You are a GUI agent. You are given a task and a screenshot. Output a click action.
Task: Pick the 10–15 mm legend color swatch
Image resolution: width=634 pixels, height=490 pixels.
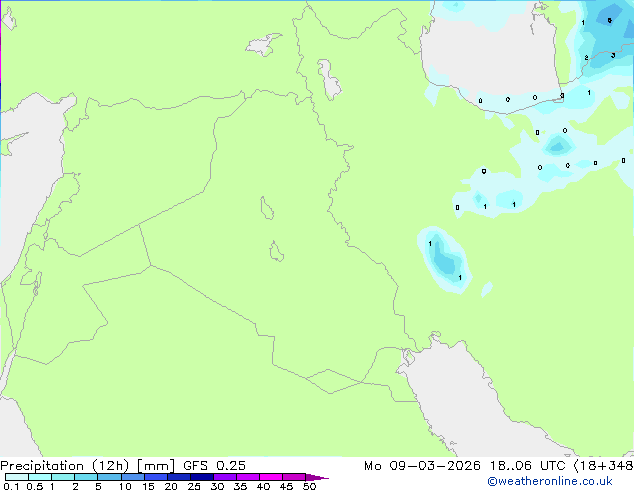click(x=133, y=477)
